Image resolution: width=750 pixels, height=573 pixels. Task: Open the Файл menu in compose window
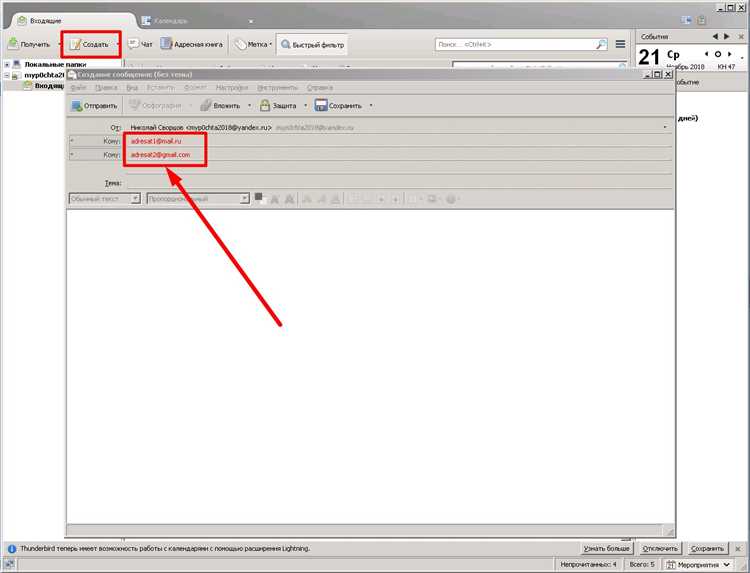tap(78, 88)
